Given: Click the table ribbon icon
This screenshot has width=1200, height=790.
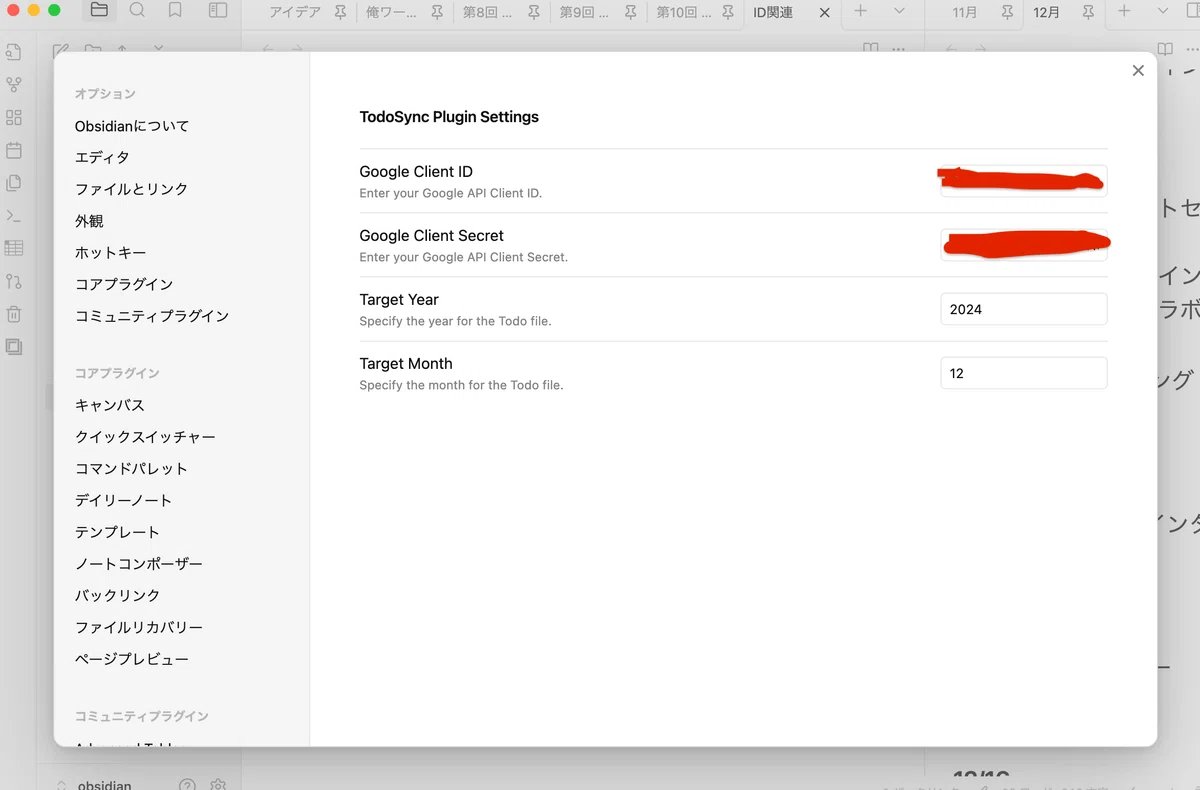Looking at the screenshot, I should (14, 248).
